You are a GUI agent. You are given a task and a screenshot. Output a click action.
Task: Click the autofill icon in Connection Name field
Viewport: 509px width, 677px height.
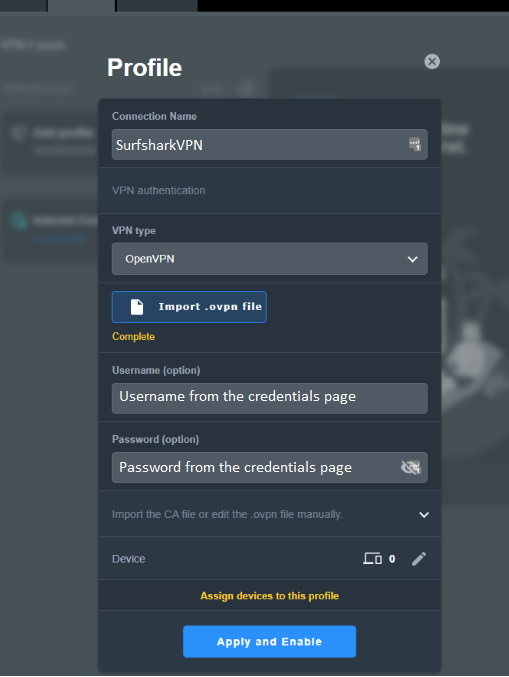[x=415, y=144]
